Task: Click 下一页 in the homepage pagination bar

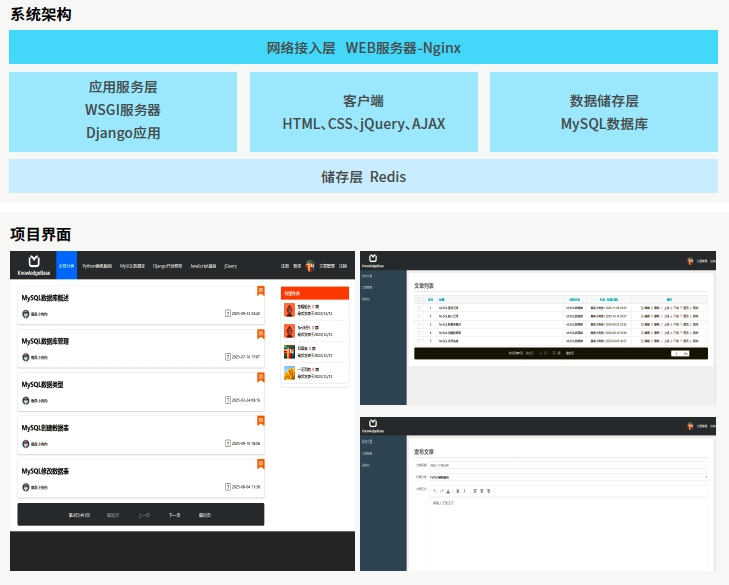Action: [174, 515]
